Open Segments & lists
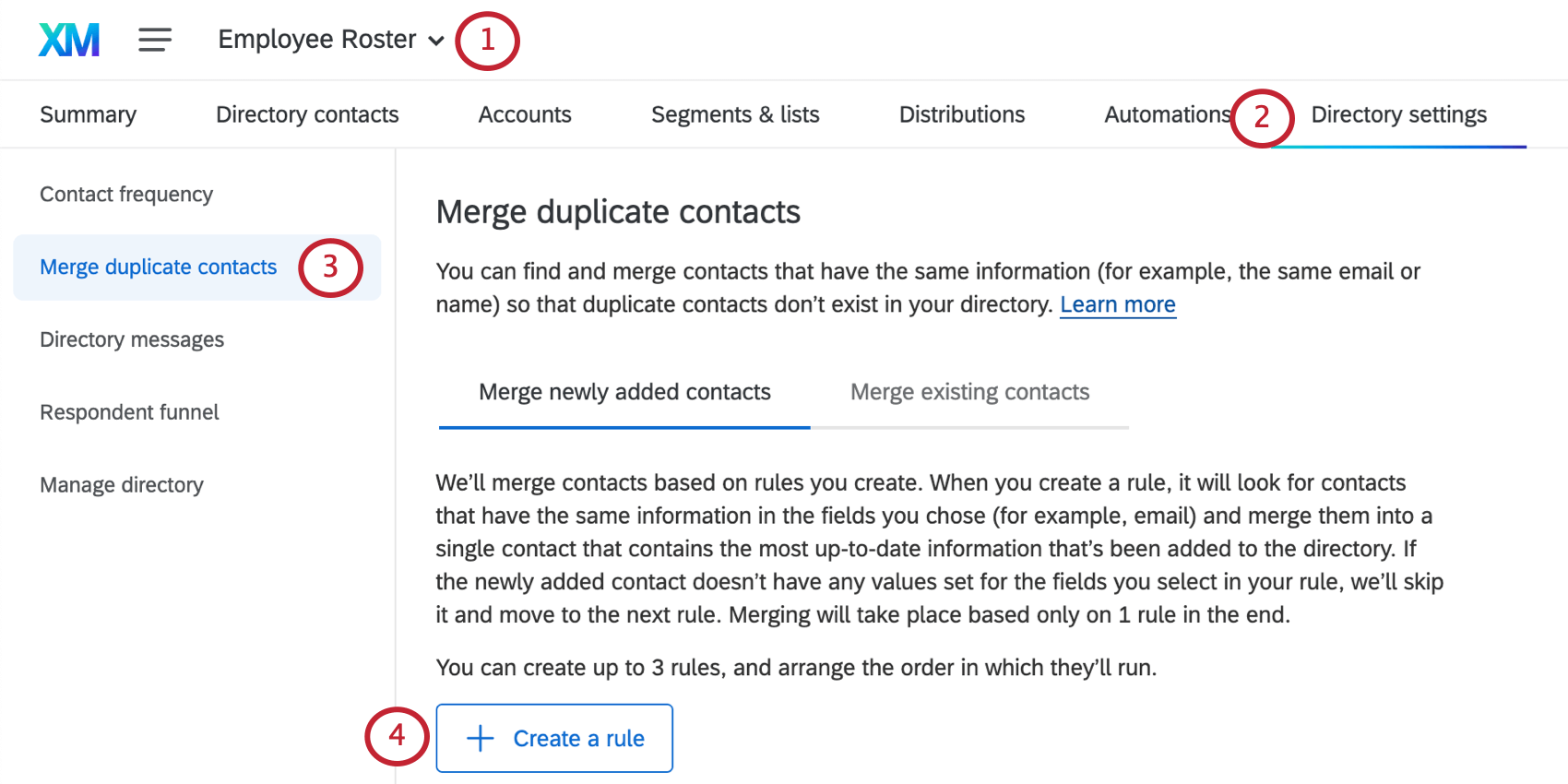Image resolution: width=1568 pixels, height=784 pixels. (735, 113)
